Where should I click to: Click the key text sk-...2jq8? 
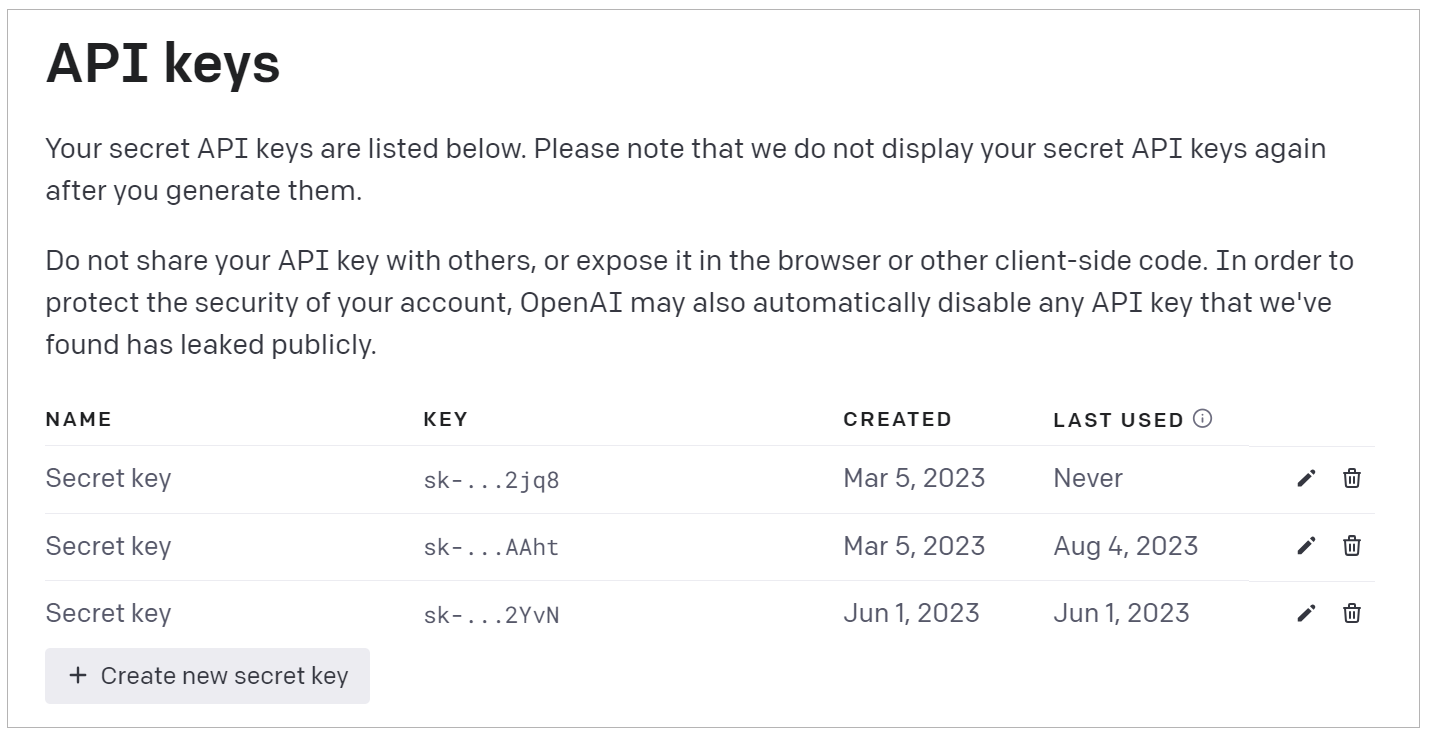click(x=491, y=480)
